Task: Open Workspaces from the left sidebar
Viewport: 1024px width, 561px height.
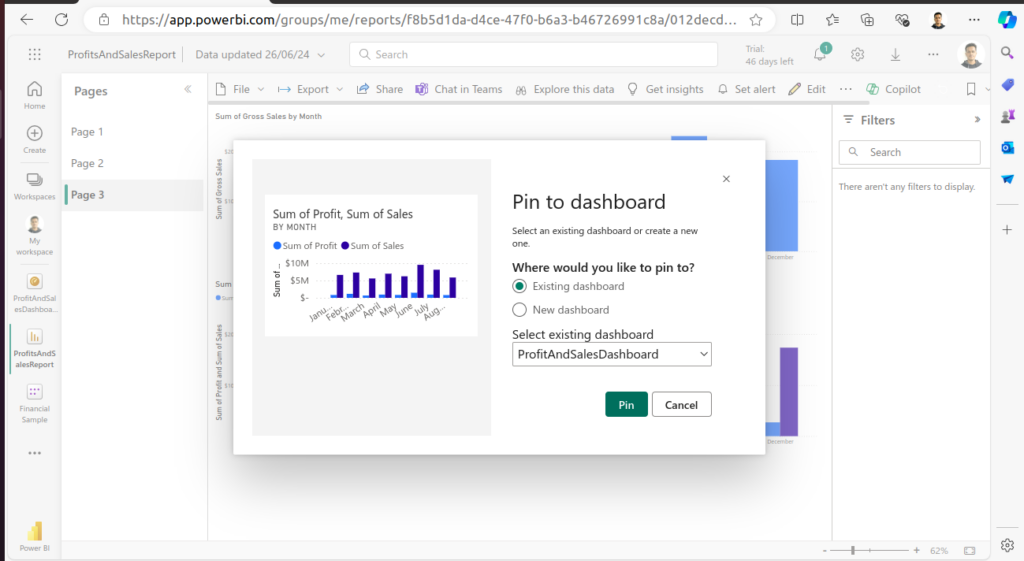Action: click(35, 185)
